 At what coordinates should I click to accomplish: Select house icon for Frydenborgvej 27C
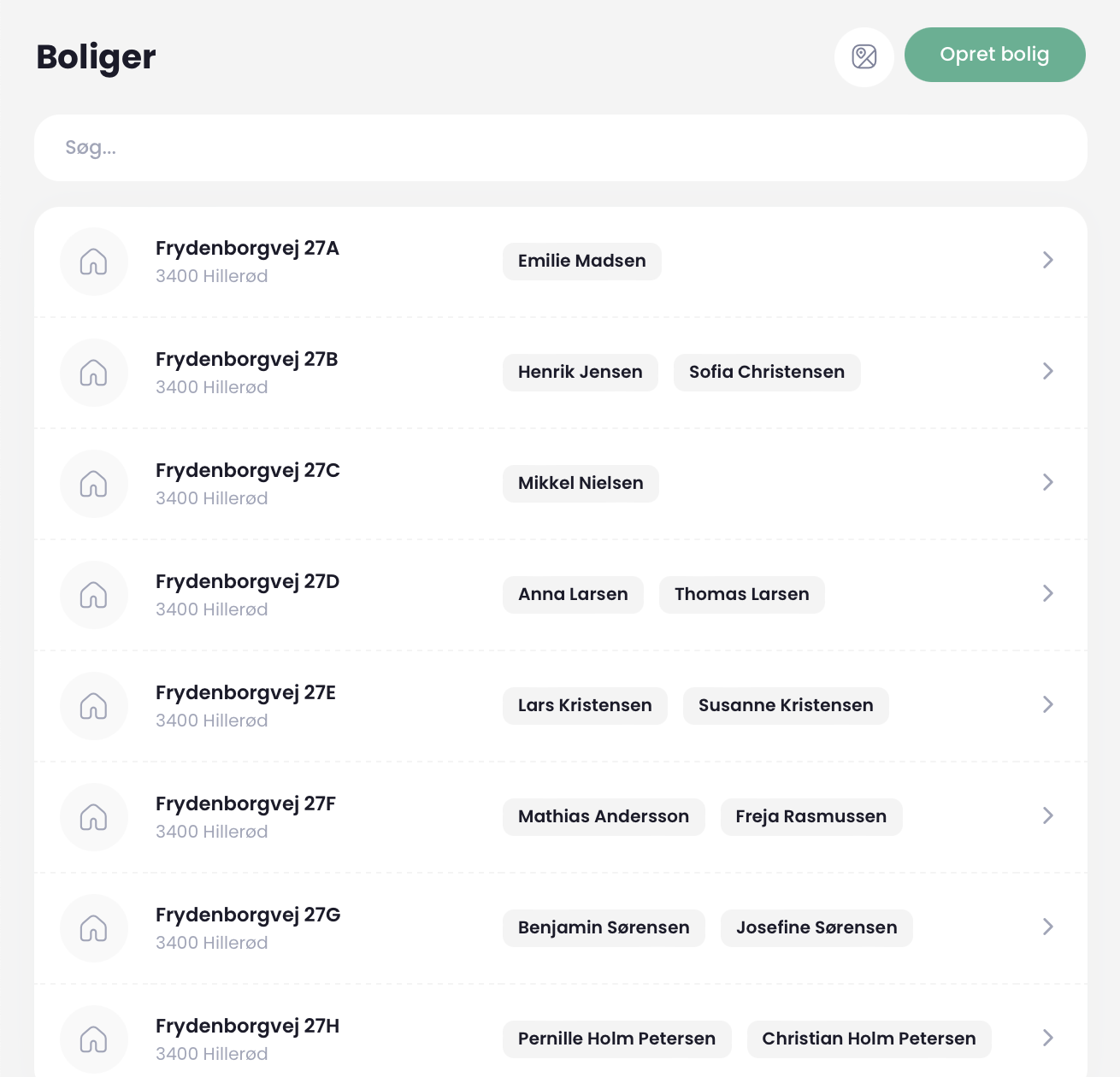point(94,484)
